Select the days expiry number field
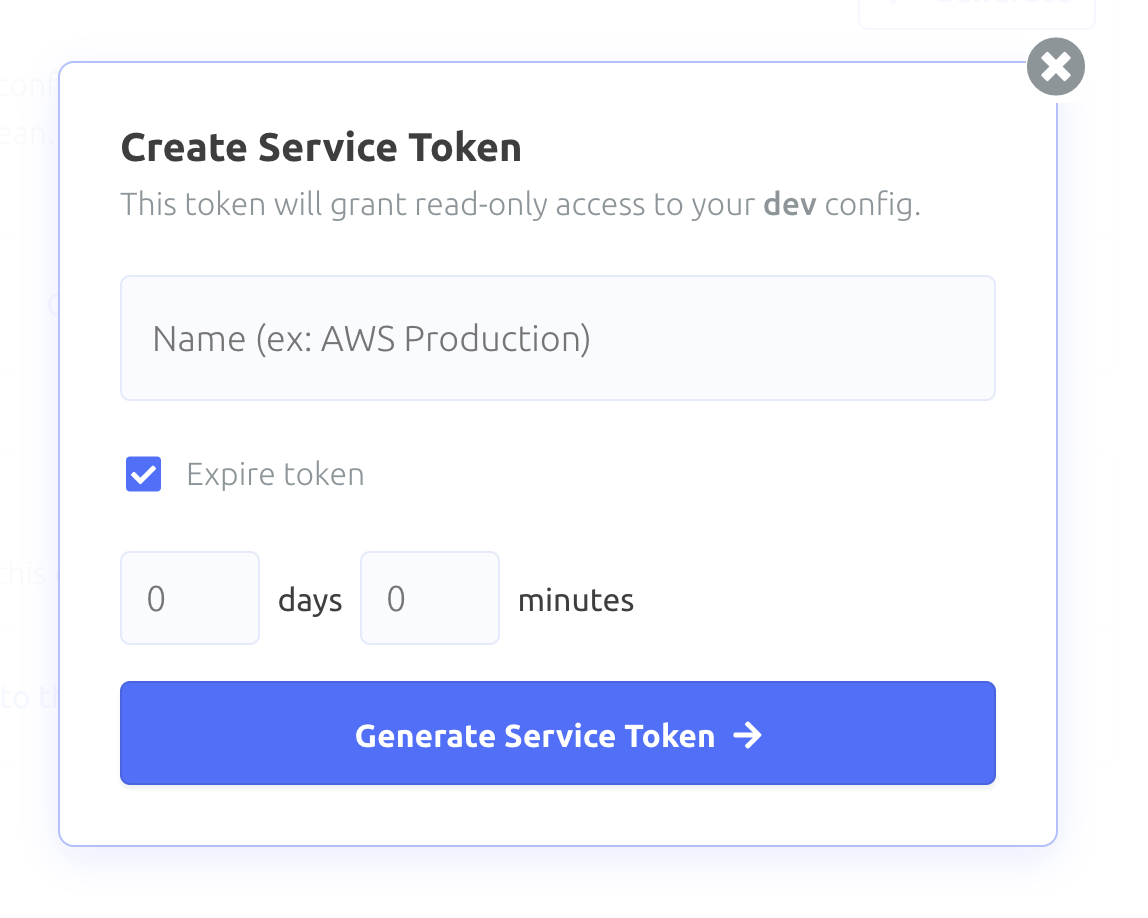 (x=190, y=598)
